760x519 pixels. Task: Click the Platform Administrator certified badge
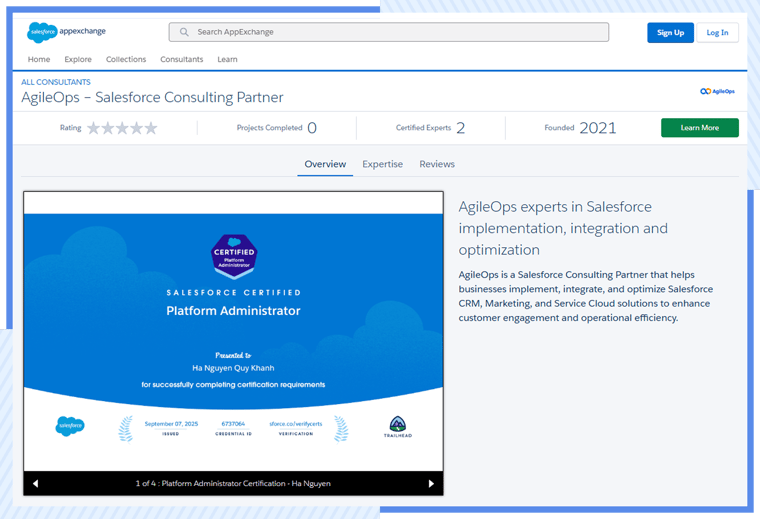[233, 256]
